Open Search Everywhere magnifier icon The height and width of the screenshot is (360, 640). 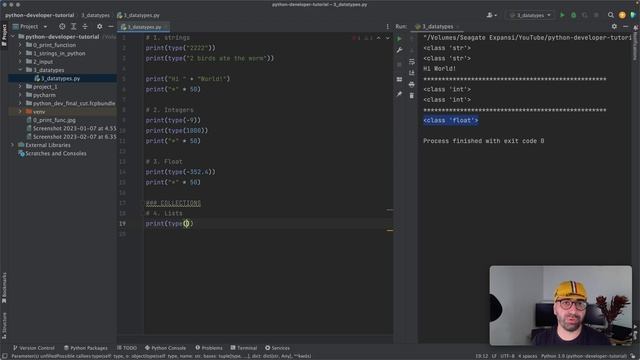click(611, 15)
